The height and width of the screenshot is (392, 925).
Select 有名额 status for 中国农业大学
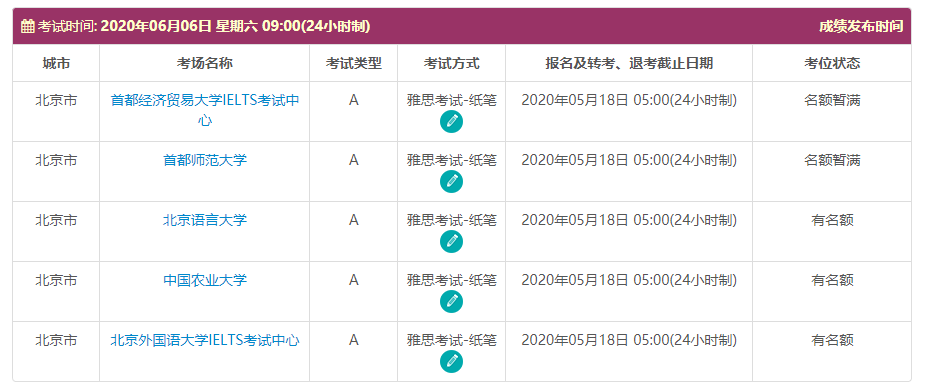click(x=832, y=280)
